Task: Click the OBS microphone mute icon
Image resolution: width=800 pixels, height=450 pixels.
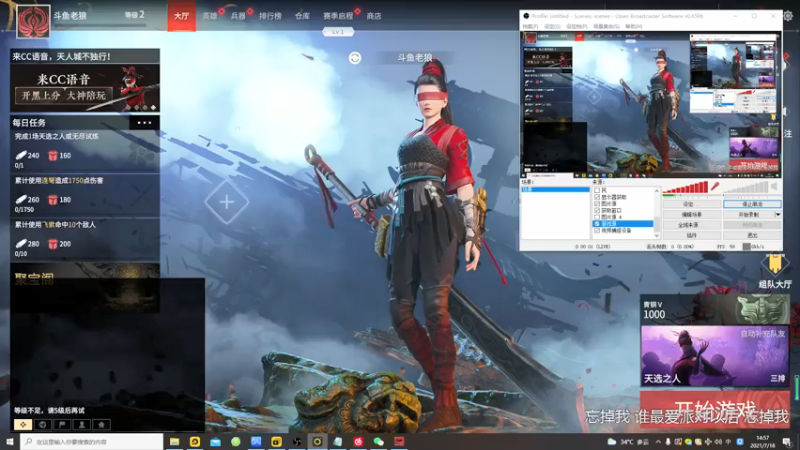Action: click(x=715, y=187)
